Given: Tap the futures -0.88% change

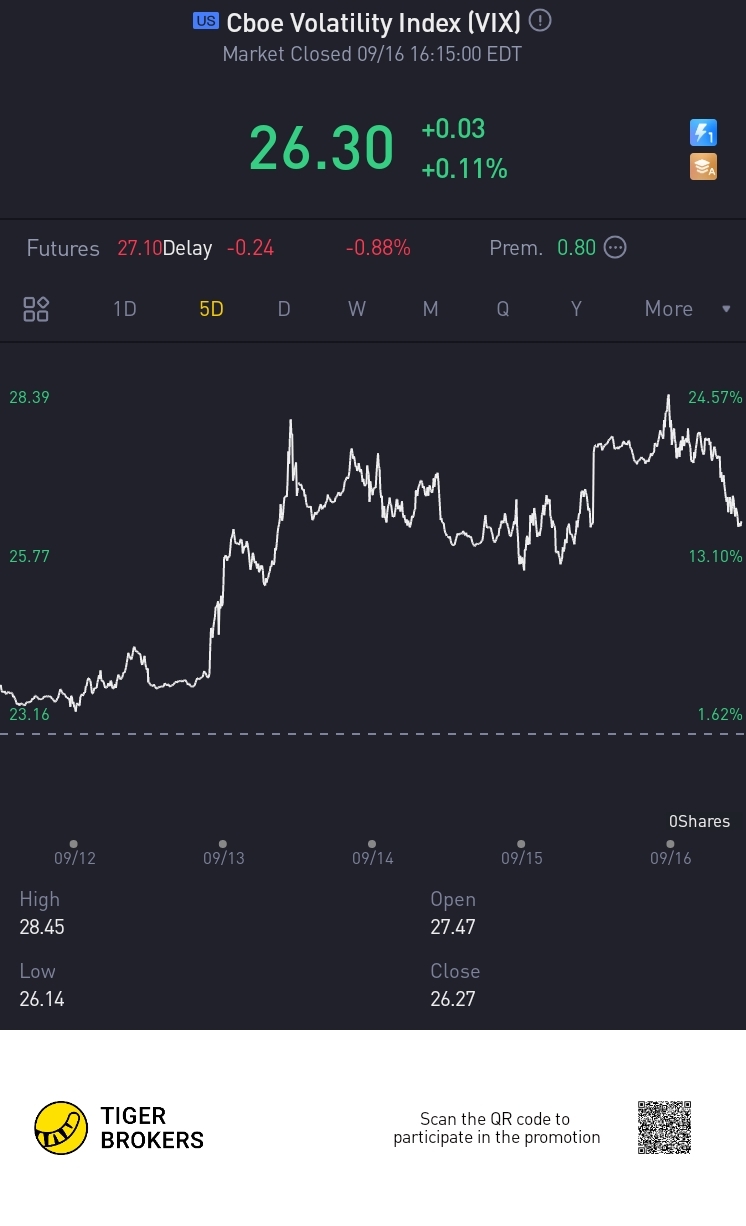Looking at the screenshot, I should click(x=378, y=248).
